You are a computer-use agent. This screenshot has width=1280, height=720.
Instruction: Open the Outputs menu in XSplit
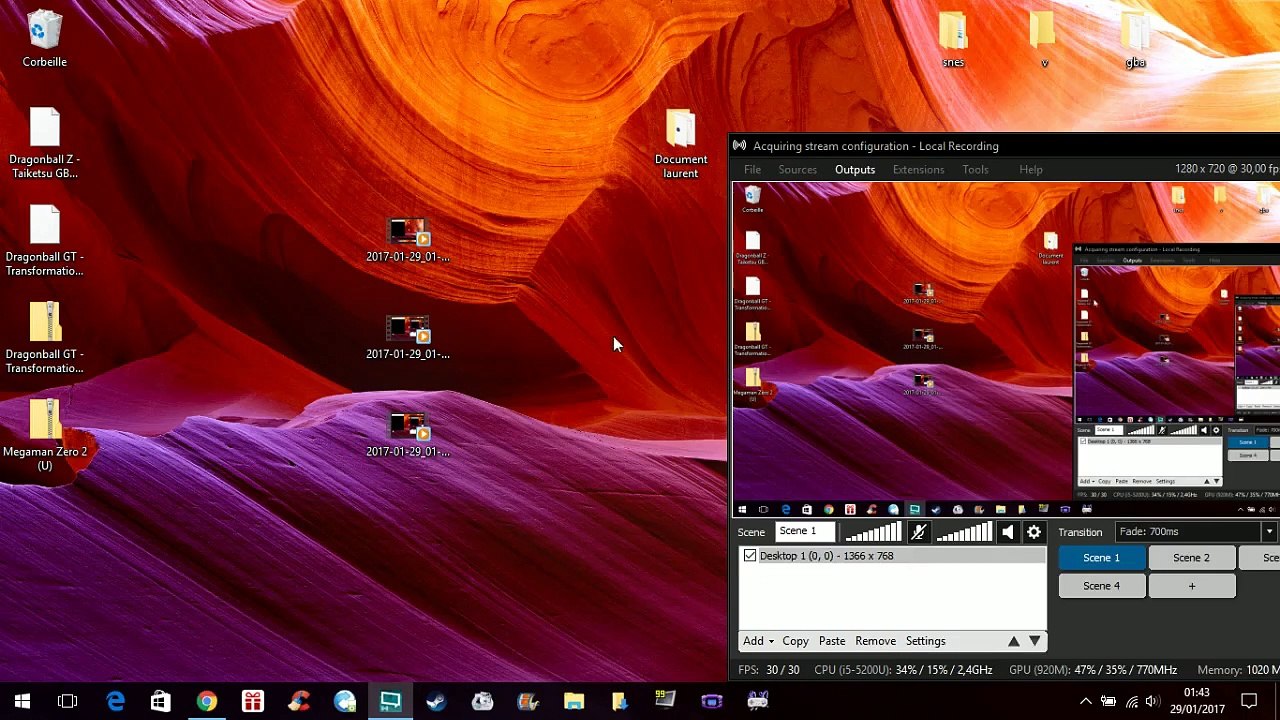[855, 170]
